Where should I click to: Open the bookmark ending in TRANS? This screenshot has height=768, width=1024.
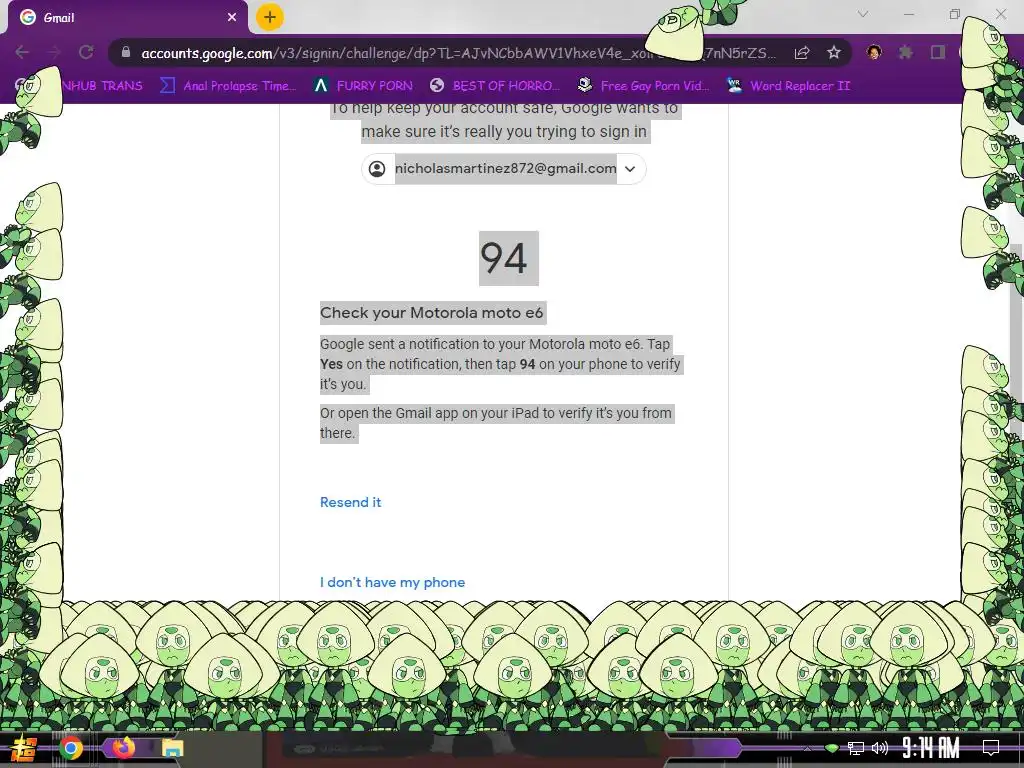pyautogui.click(x=78, y=86)
